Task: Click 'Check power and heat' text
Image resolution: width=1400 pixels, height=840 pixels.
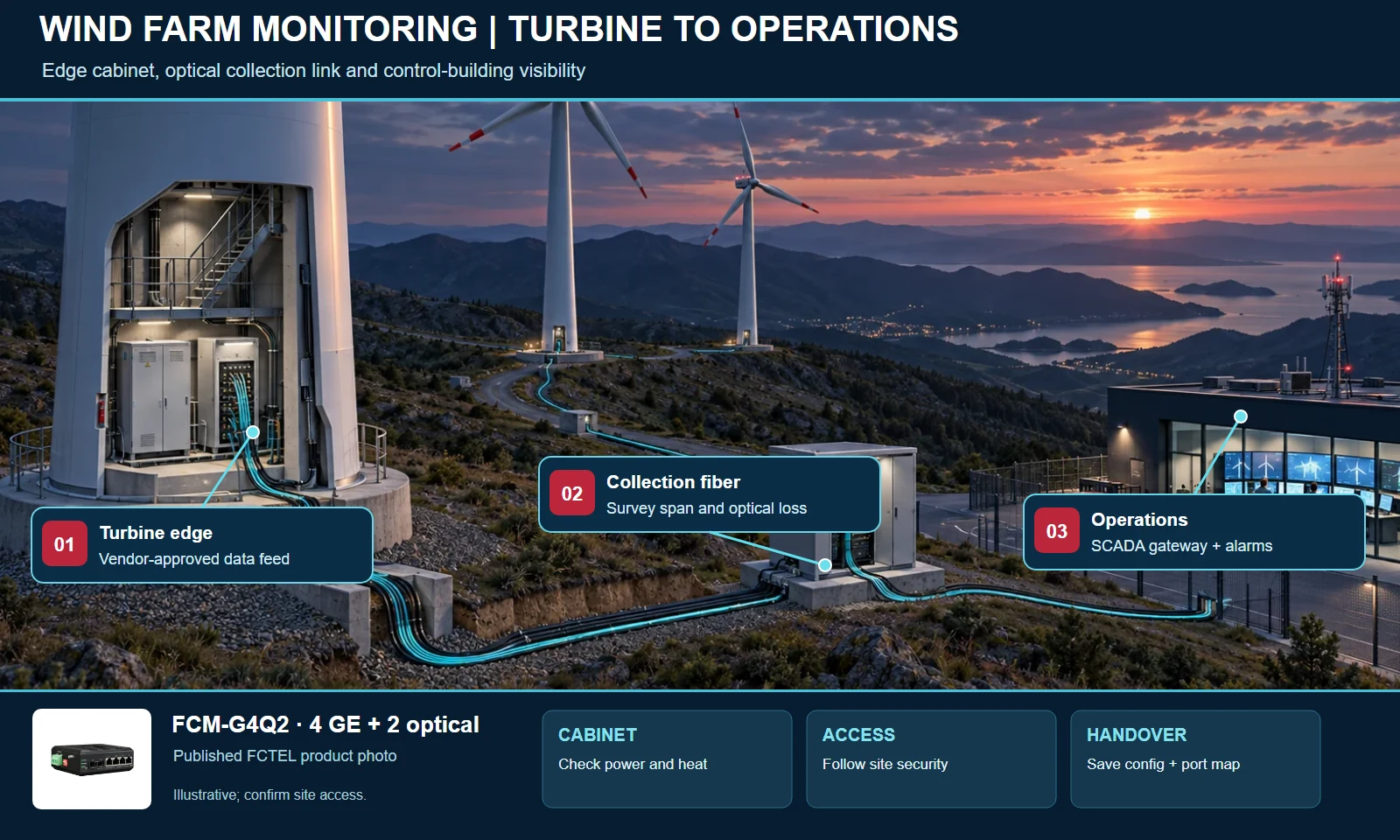Action: point(633,764)
